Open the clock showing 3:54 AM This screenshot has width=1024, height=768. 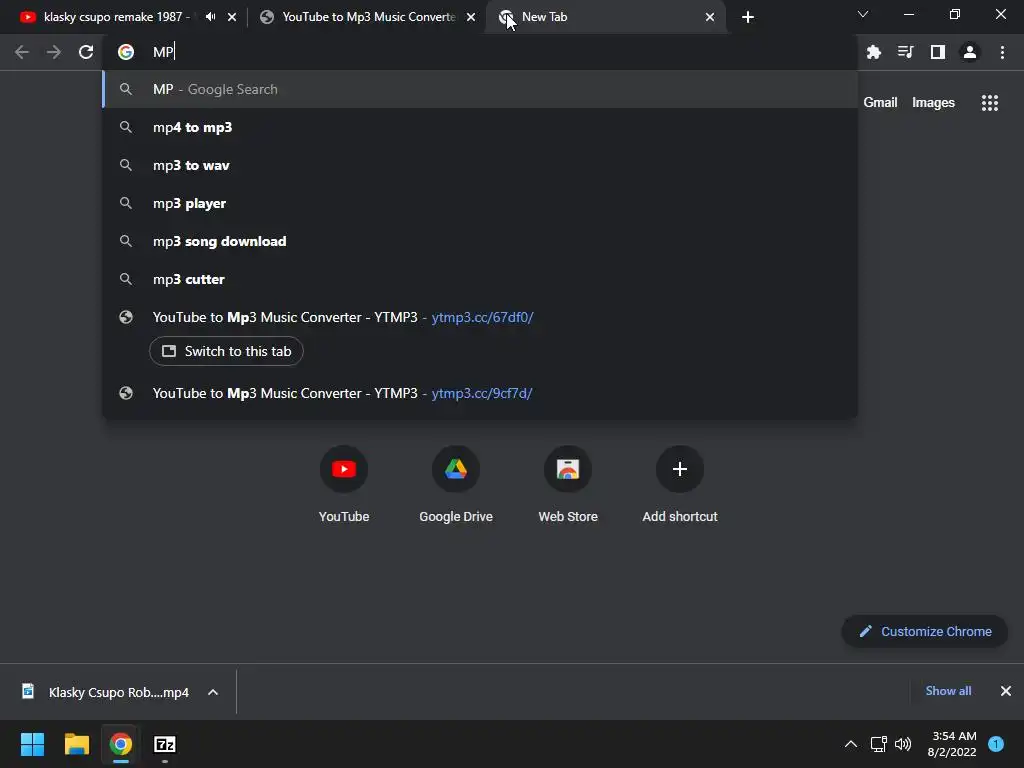[x=952, y=744]
